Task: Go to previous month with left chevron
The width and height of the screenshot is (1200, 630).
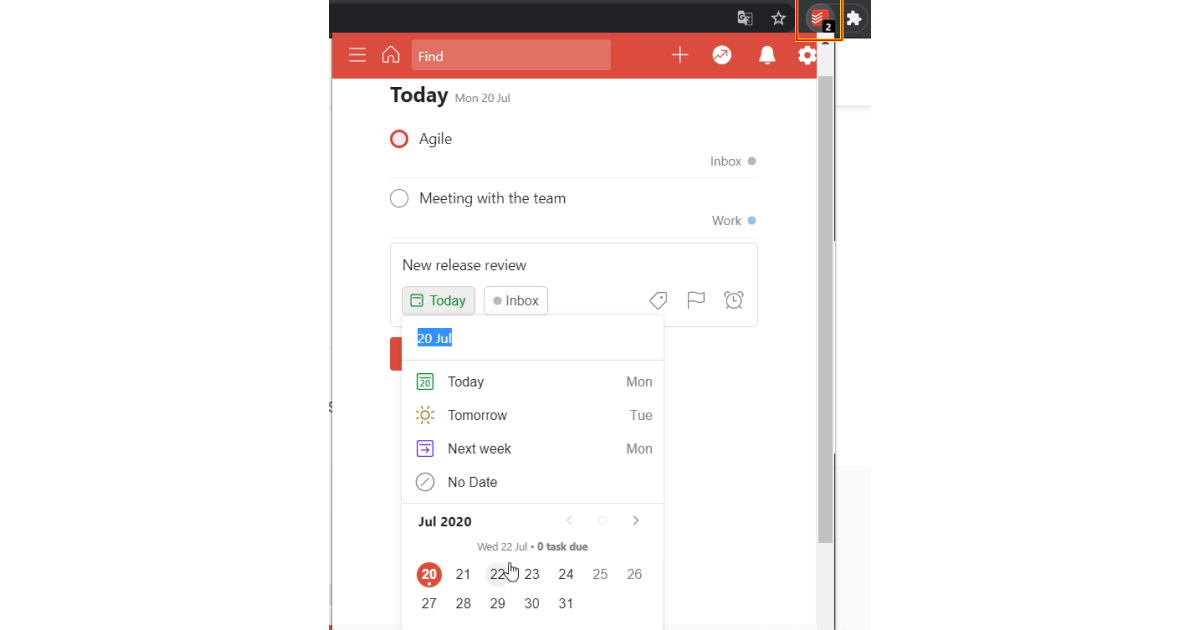Action: pyautogui.click(x=569, y=520)
